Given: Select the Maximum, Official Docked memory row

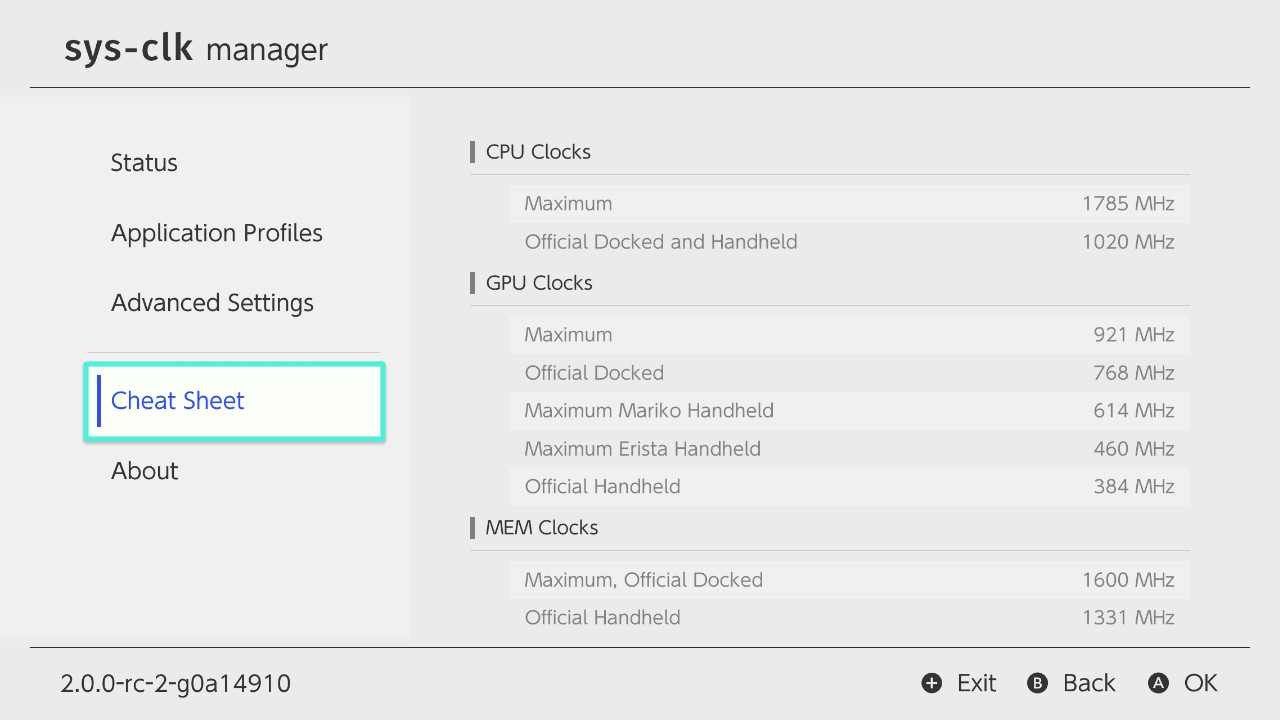Looking at the screenshot, I should coord(849,580).
